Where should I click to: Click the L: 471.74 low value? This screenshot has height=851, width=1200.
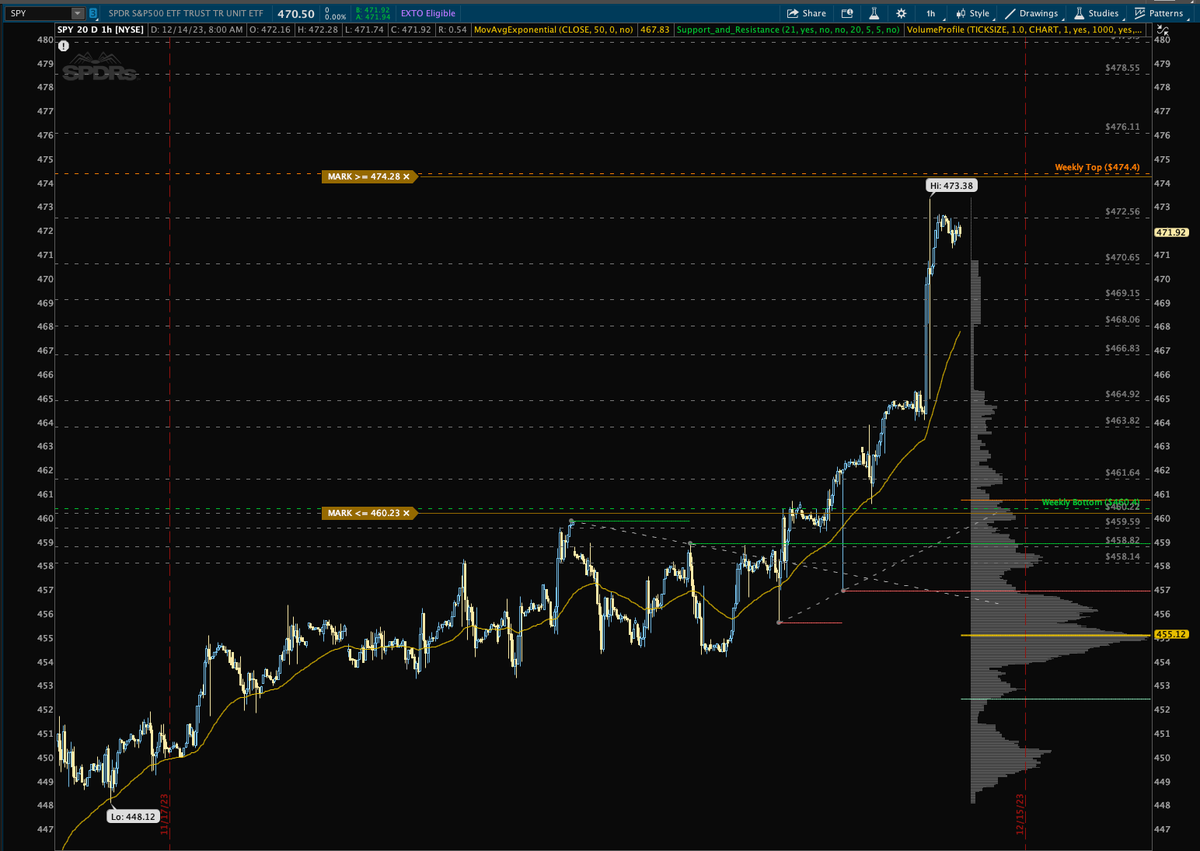point(364,31)
